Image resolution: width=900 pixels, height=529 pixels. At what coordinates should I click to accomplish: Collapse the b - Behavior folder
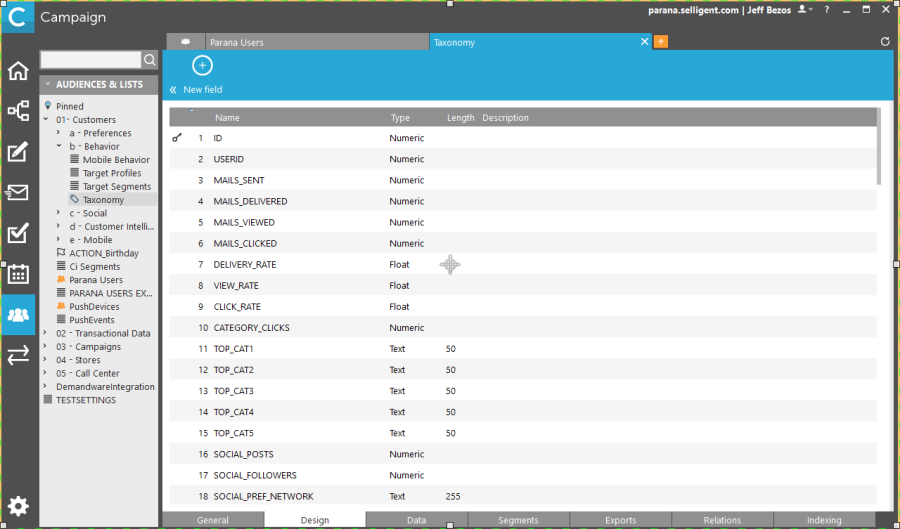point(59,147)
